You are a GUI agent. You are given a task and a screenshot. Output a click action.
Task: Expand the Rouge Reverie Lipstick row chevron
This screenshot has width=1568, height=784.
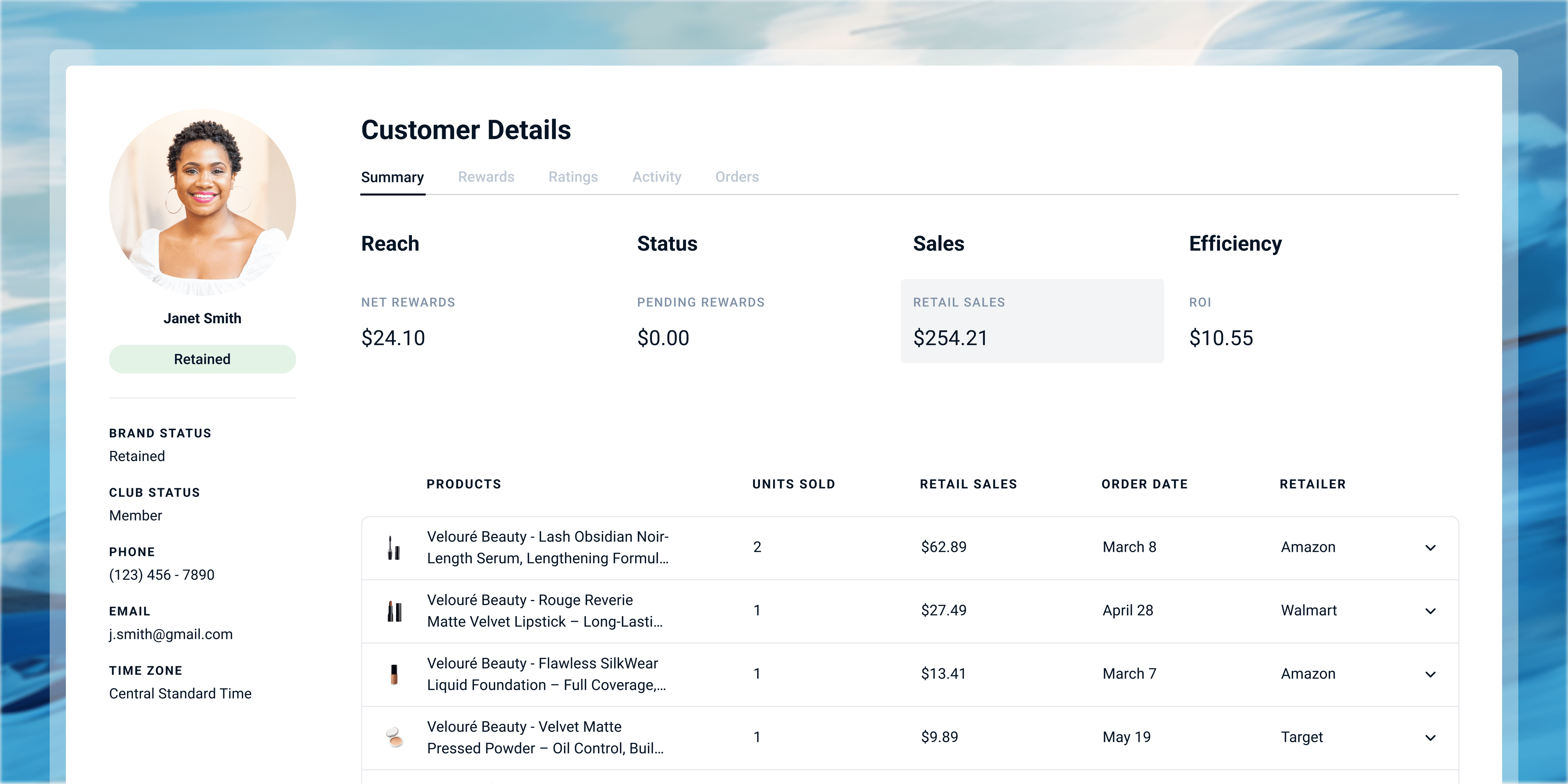[x=1430, y=611]
